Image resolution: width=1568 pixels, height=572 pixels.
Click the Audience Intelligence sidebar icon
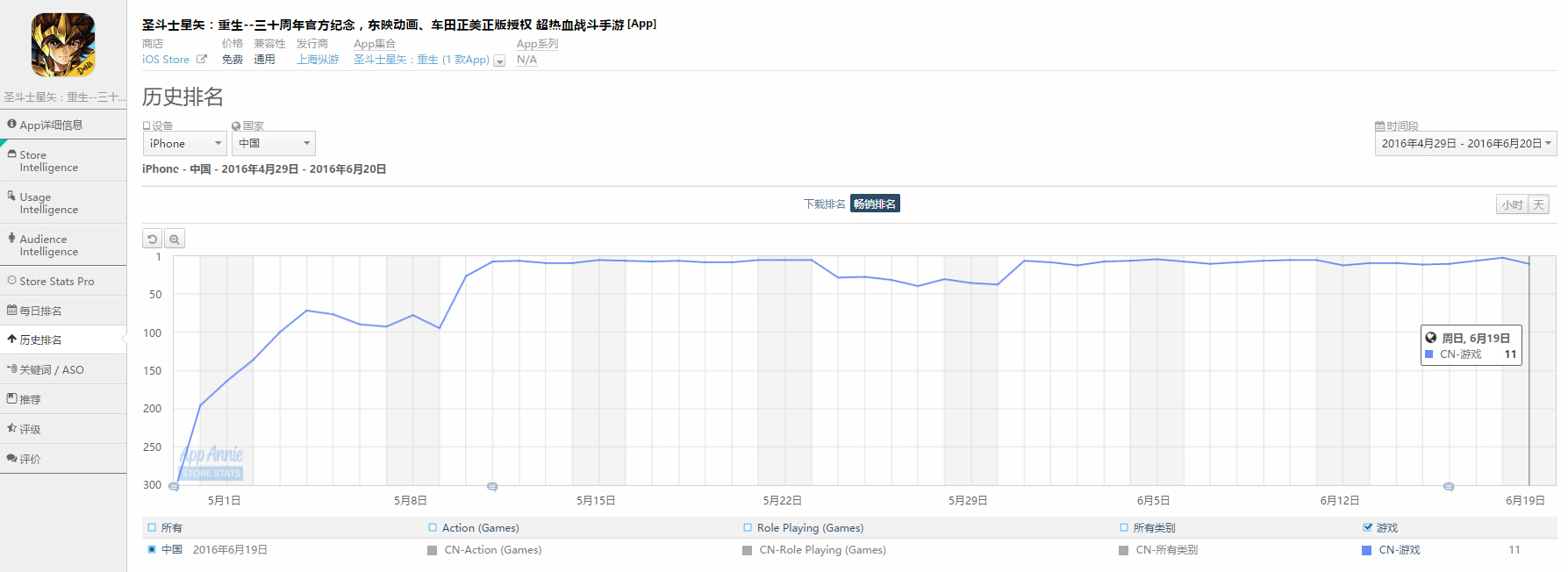11,238
